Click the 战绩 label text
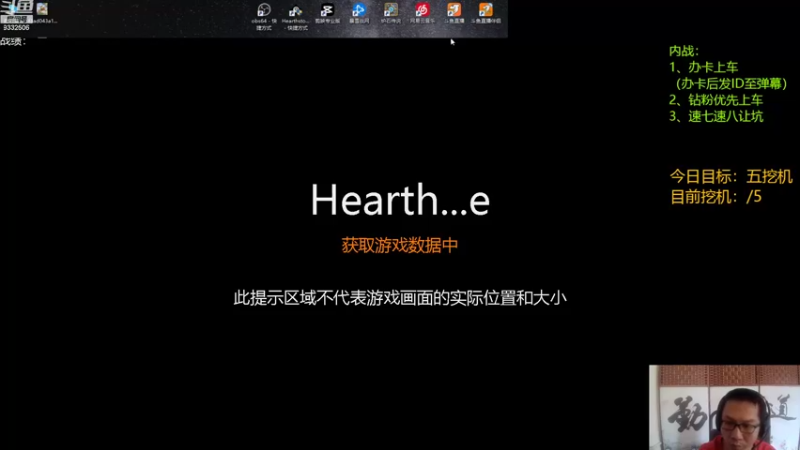800x450 pixels. click(x=13, y=41)
